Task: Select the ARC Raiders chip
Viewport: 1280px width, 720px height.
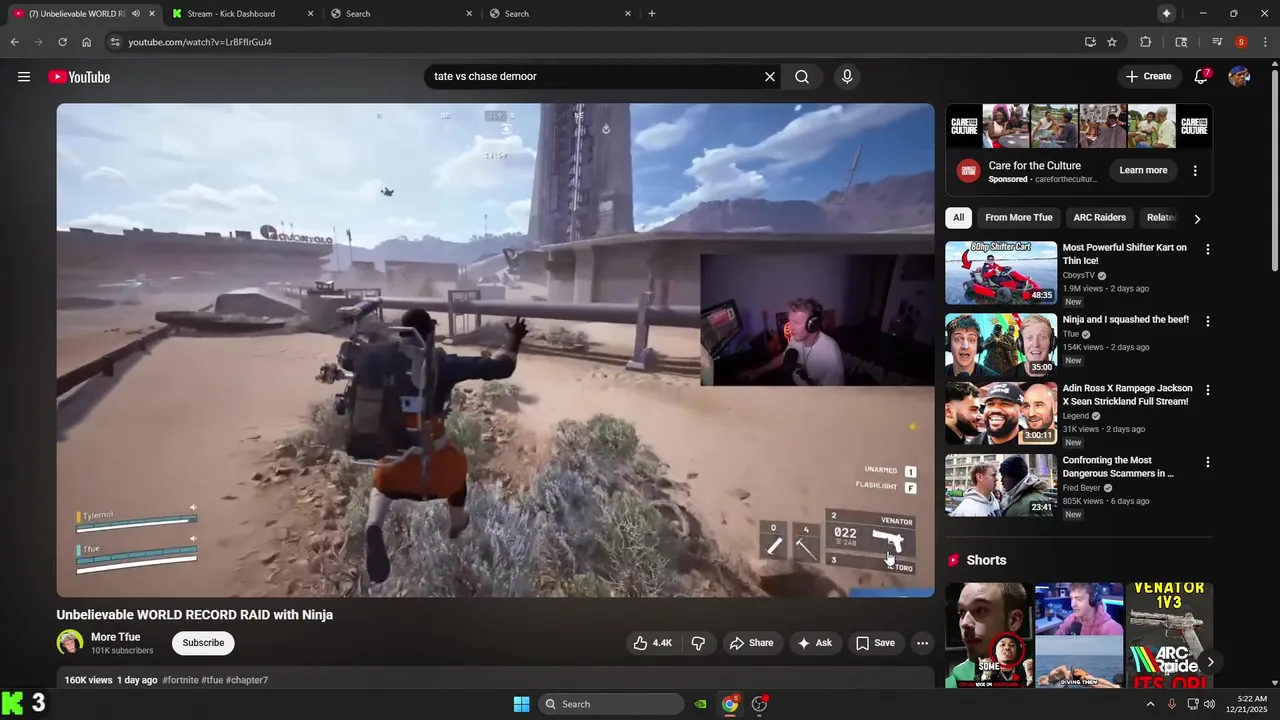Action: click(x=1099, y=218)
